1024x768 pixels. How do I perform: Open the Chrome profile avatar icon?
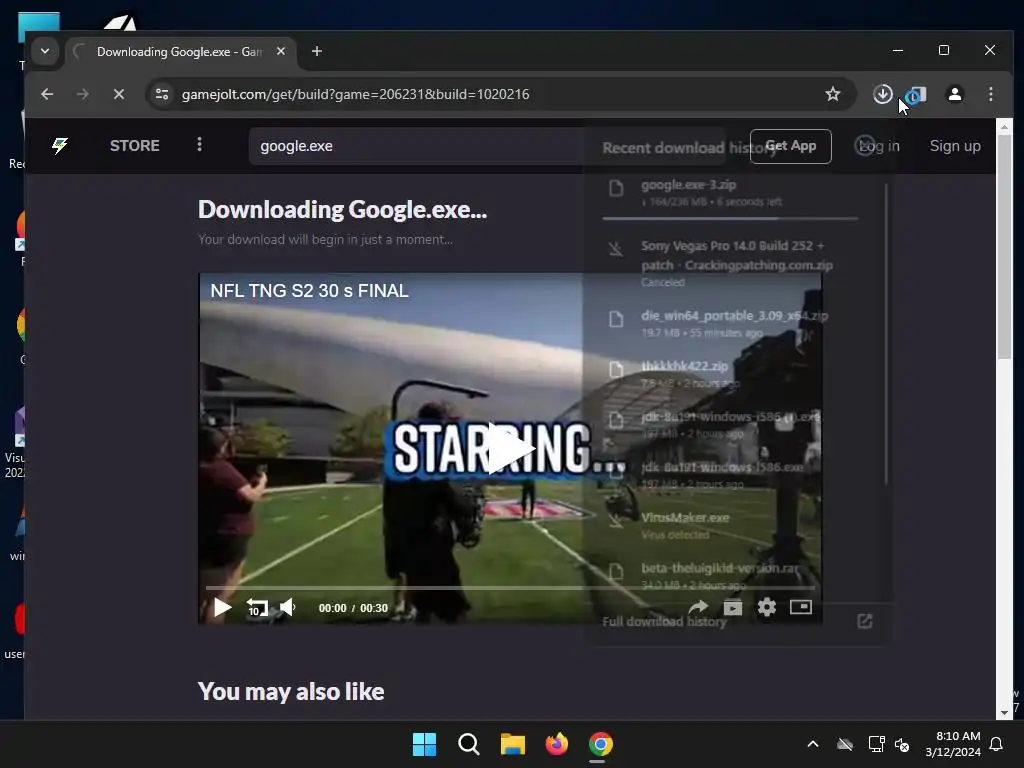pyautogui.click(x=955, y=94)
